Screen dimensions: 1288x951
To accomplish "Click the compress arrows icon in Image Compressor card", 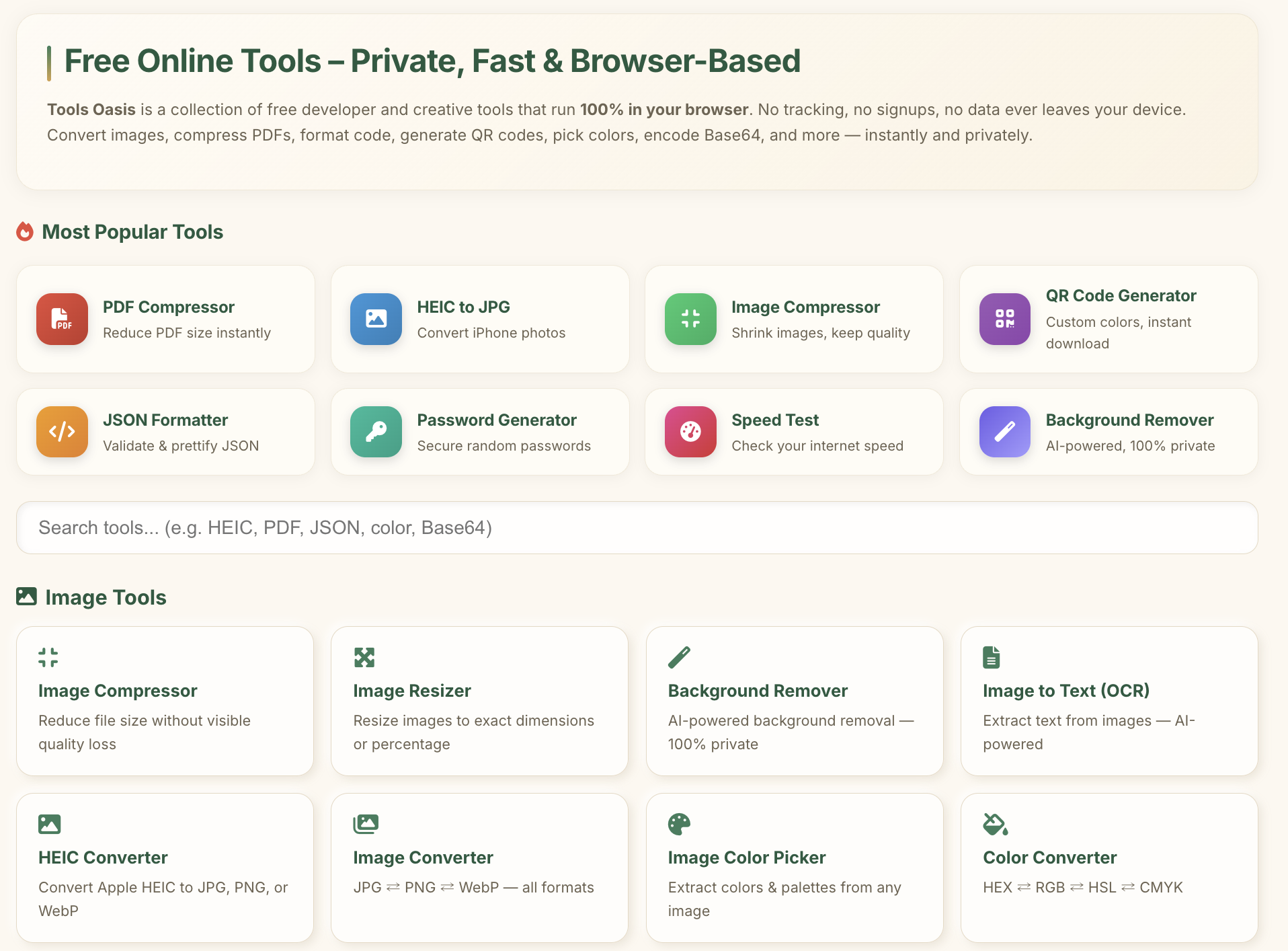I will [48, 657].
